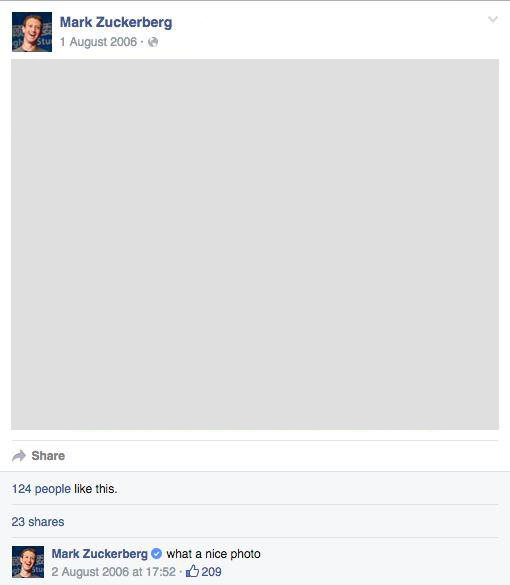Open the commenter's small profile picture
Image resolution: width=510 pixels, height=585 pixels.
point(28,562)
